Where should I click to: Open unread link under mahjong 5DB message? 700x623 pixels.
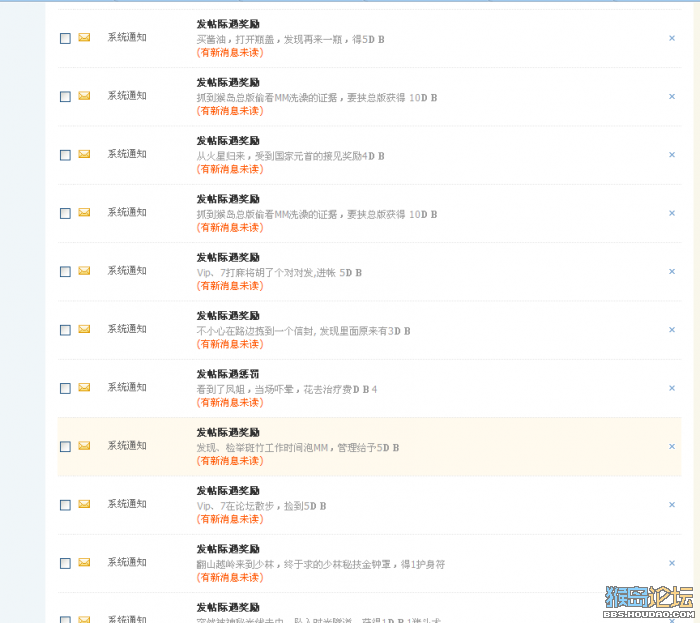click(230, 286)
